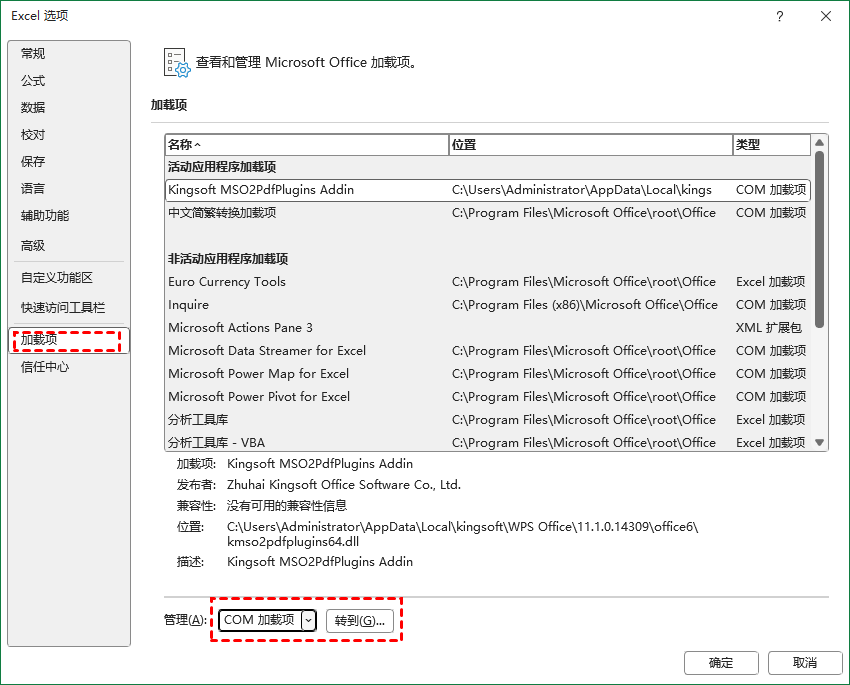Select 高级 in sidebar

click(x=69, y=245)
